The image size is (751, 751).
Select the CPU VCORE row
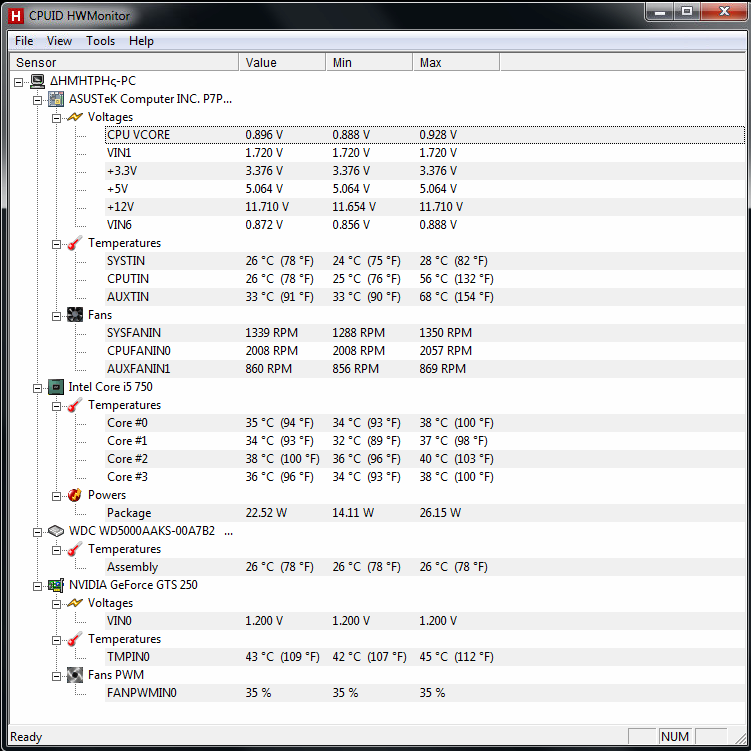[425, 135]
